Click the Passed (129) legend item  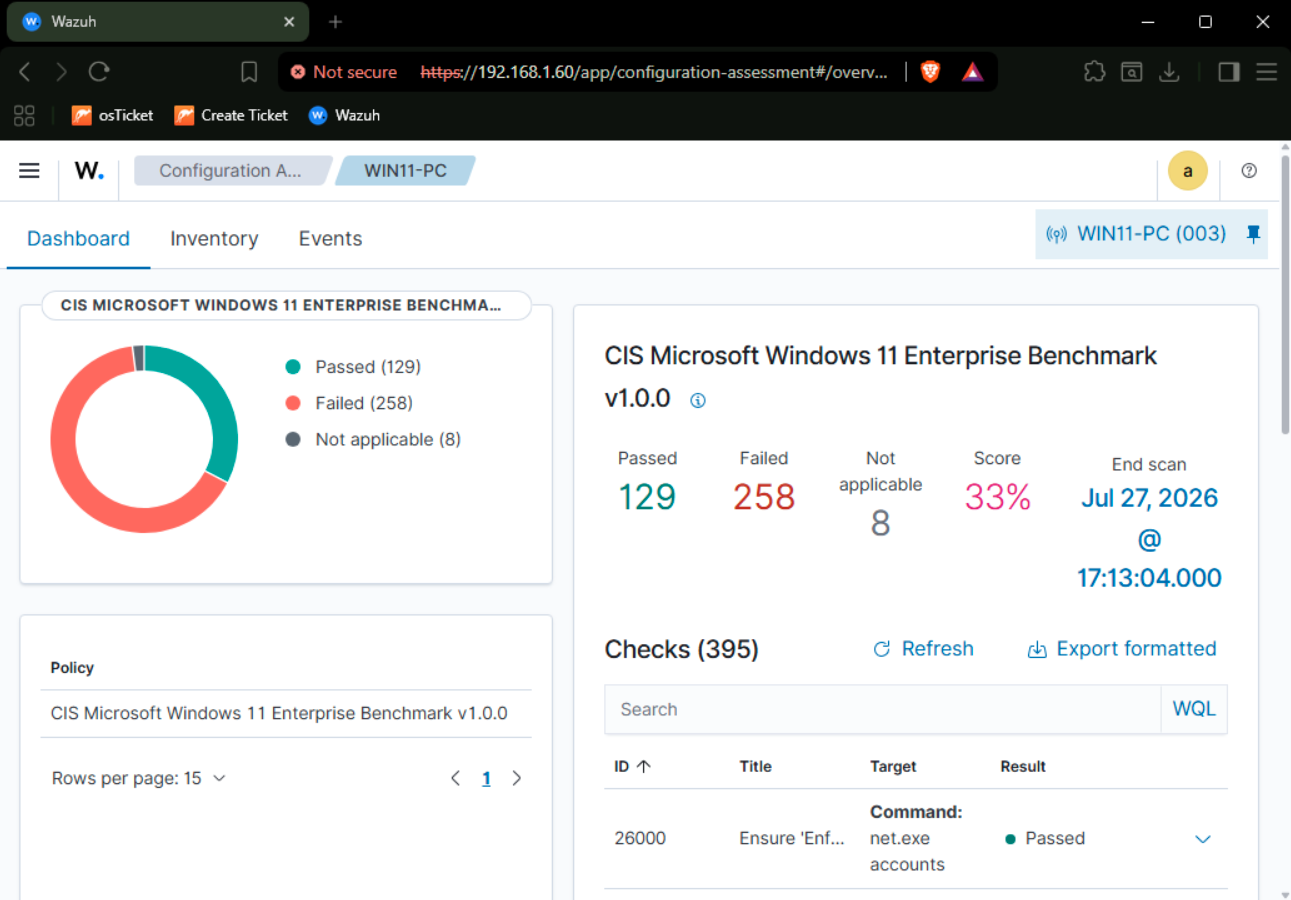353,367
